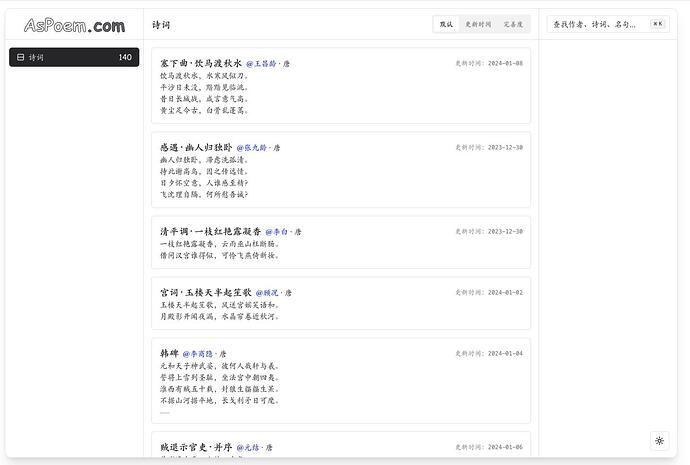Open the poem 塞下曲·饮马渡秋水

[x=201, y=63]
